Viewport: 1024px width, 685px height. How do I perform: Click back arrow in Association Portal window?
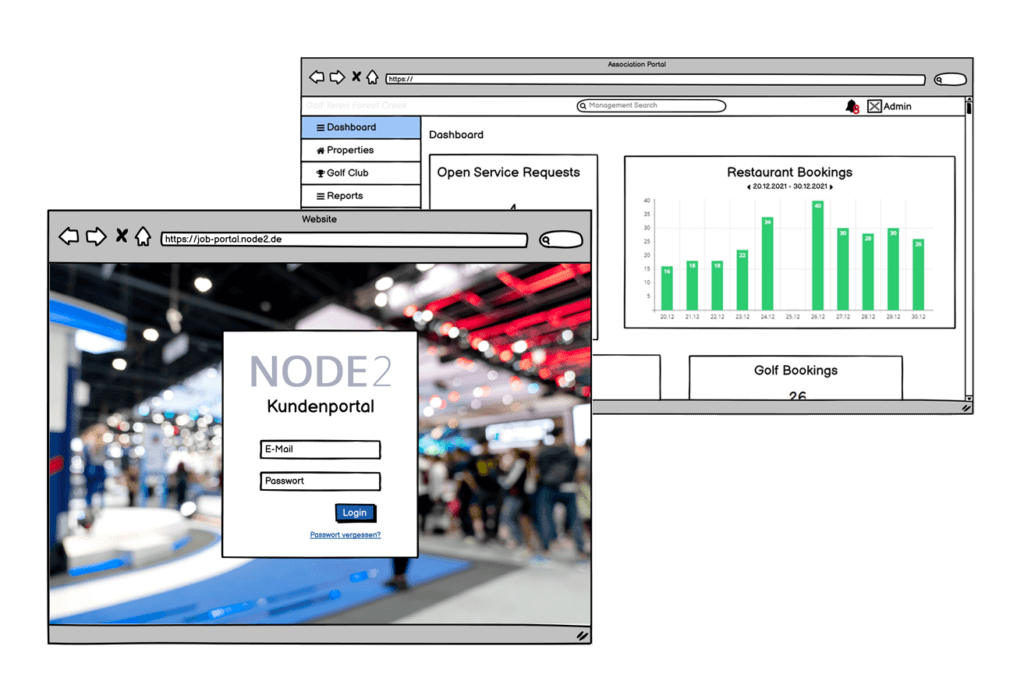[317, 77]
